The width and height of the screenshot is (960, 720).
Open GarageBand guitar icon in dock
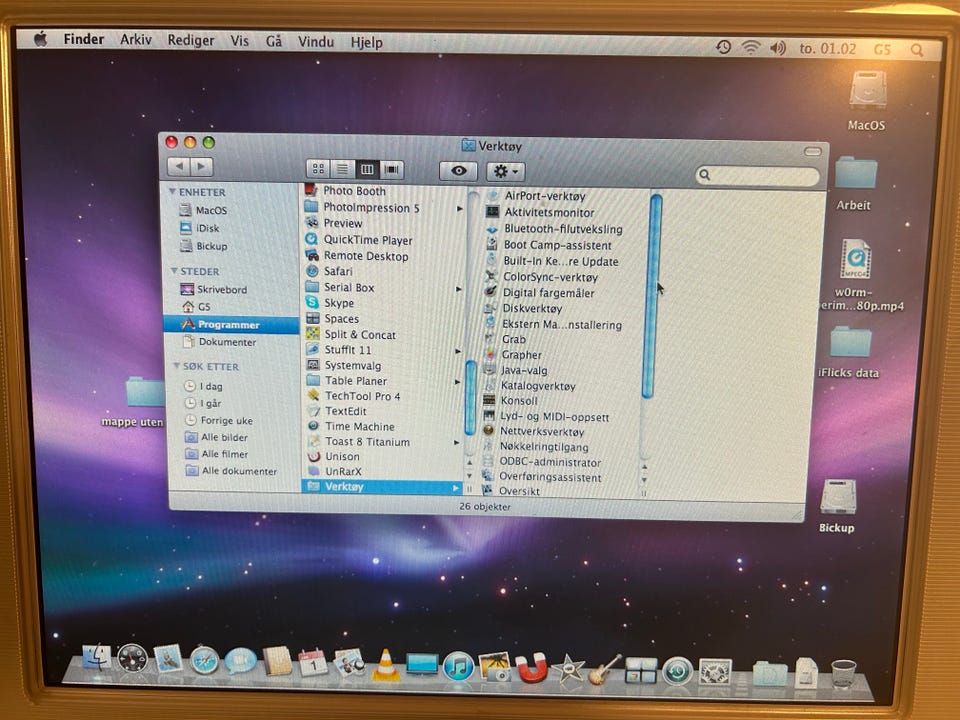point(604,668)
